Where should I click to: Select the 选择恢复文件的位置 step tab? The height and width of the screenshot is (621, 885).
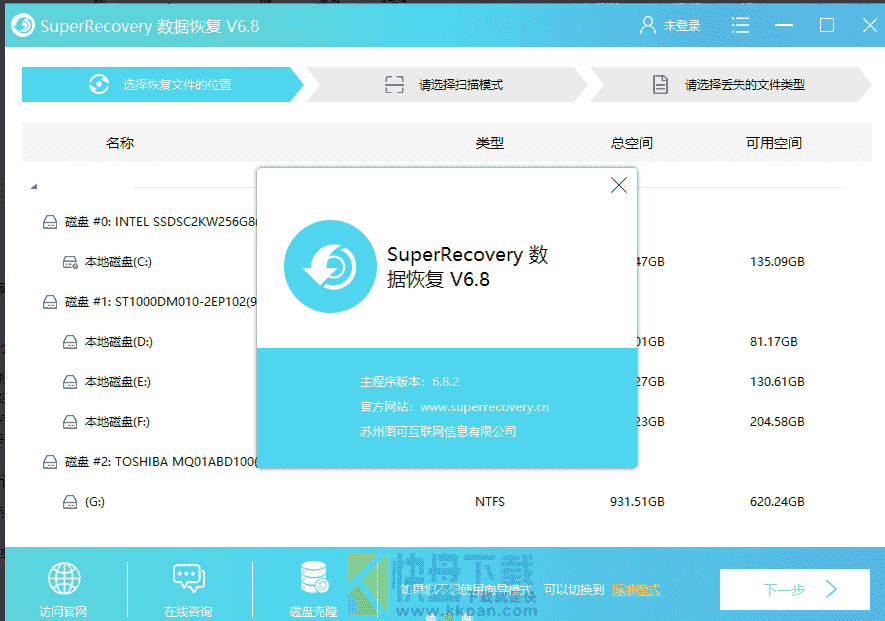[x=163, y=85]
